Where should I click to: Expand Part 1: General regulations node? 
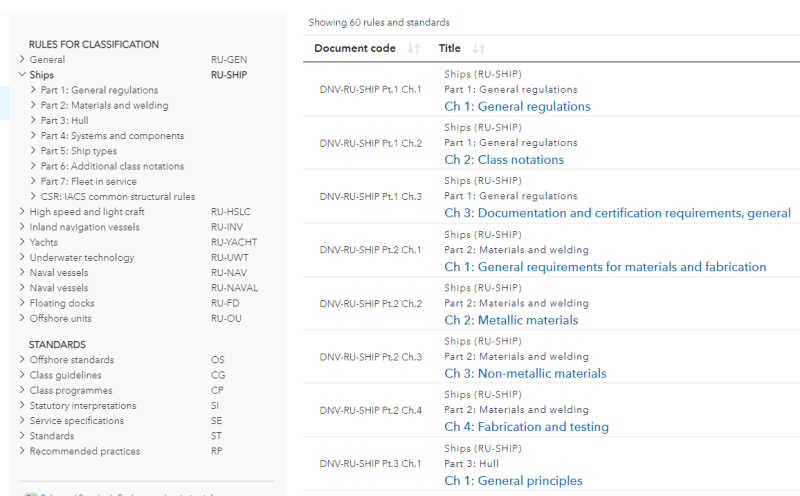33,90
